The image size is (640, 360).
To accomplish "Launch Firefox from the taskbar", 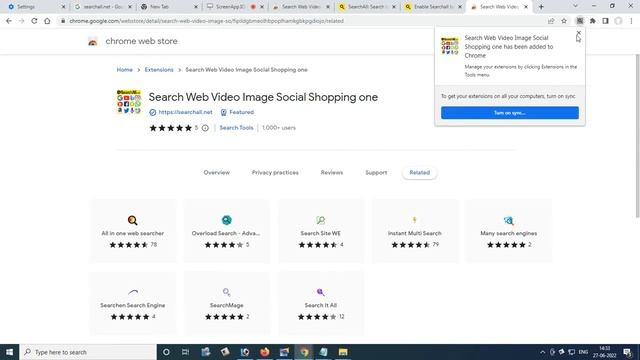I will [x=264, y=352].
